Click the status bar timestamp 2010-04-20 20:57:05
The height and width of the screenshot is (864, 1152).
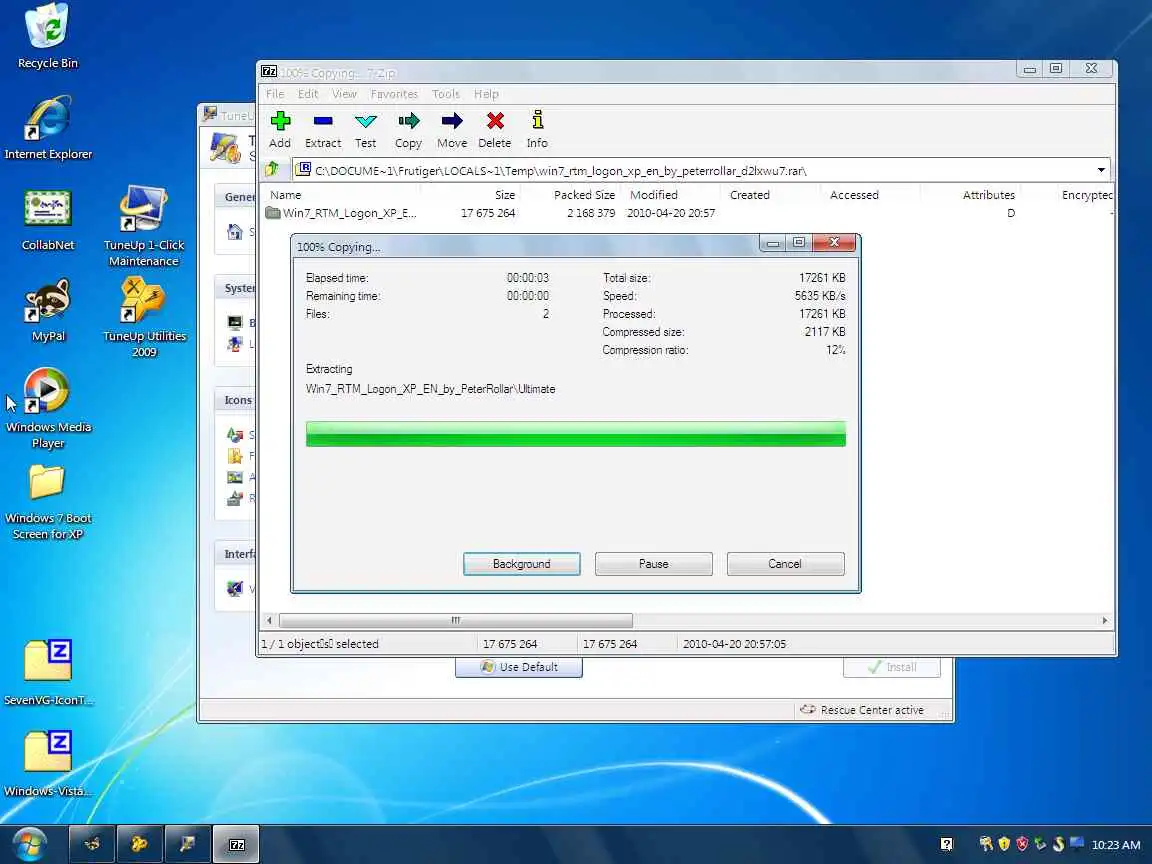734,644
